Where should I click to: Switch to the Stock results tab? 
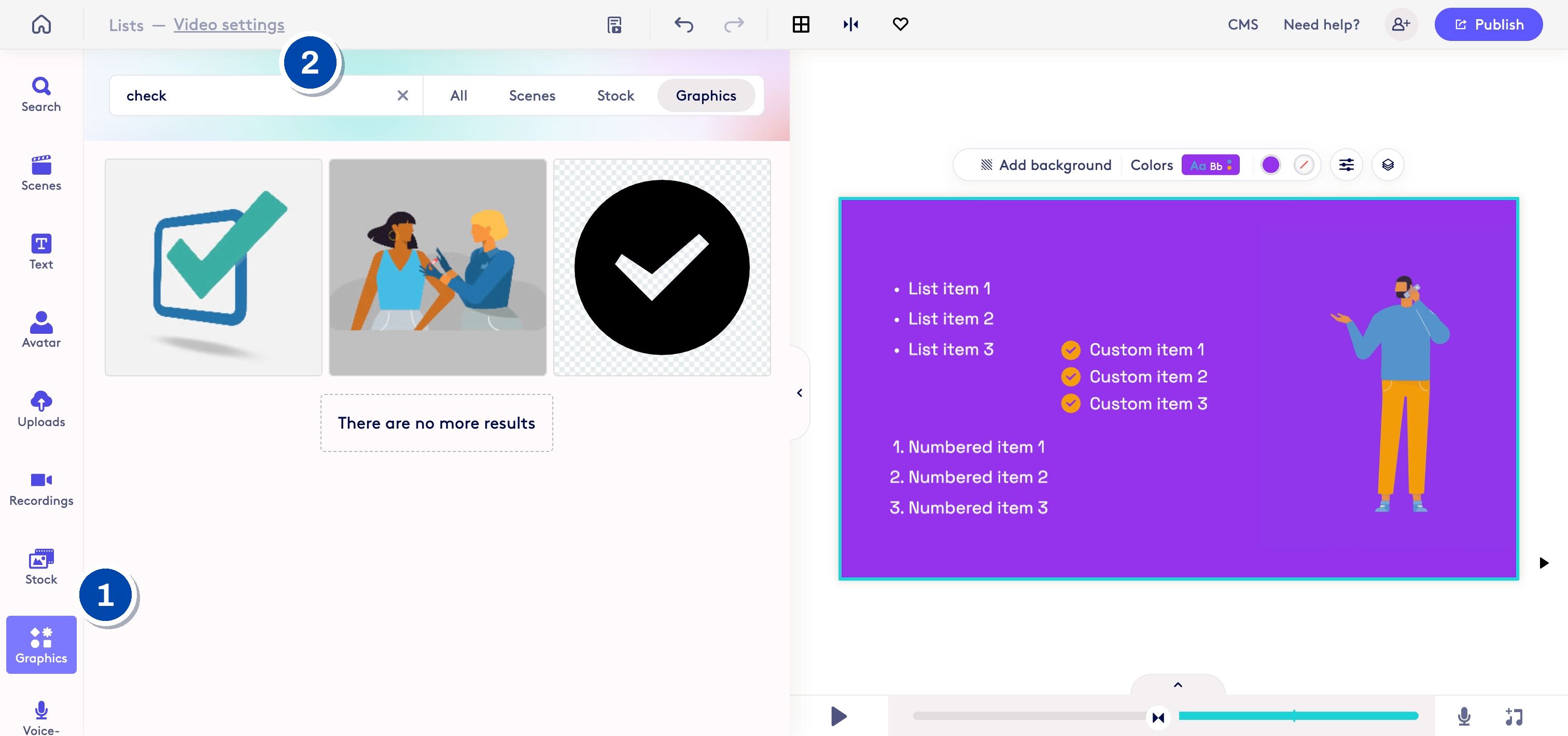(x=615, y=95)
